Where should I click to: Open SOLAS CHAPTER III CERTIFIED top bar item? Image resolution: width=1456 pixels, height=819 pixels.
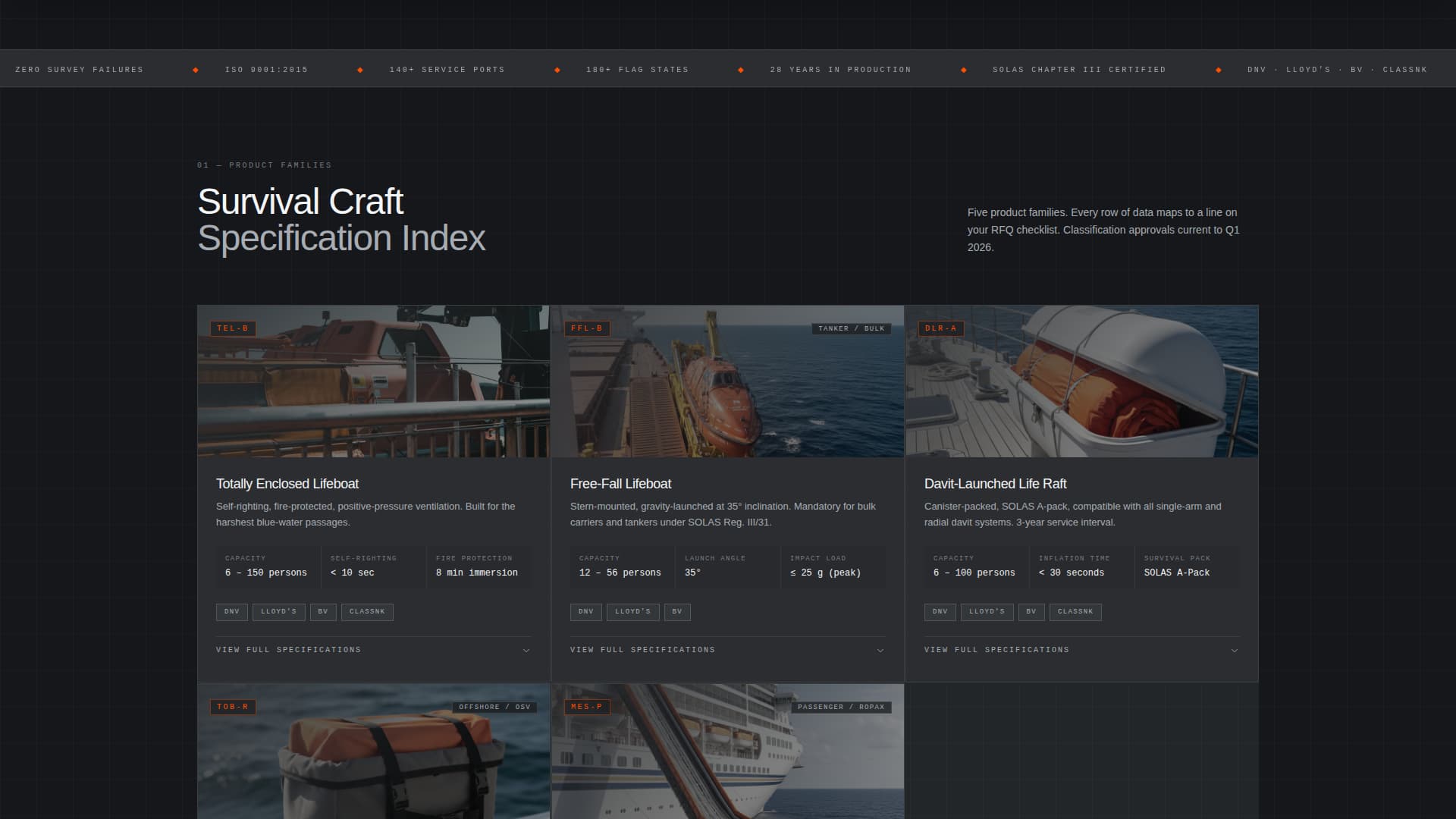tap(1079, 69)
